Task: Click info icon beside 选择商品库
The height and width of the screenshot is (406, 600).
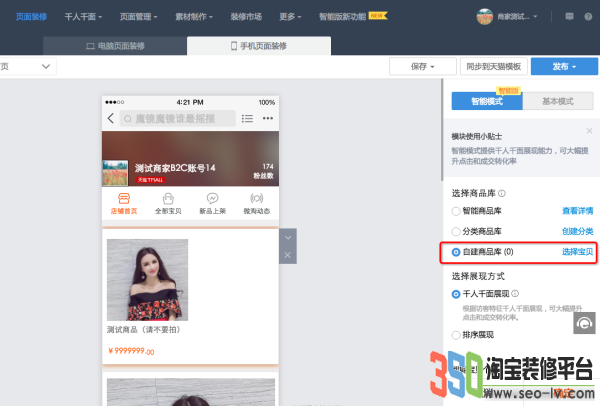Action: pos(502,193)
